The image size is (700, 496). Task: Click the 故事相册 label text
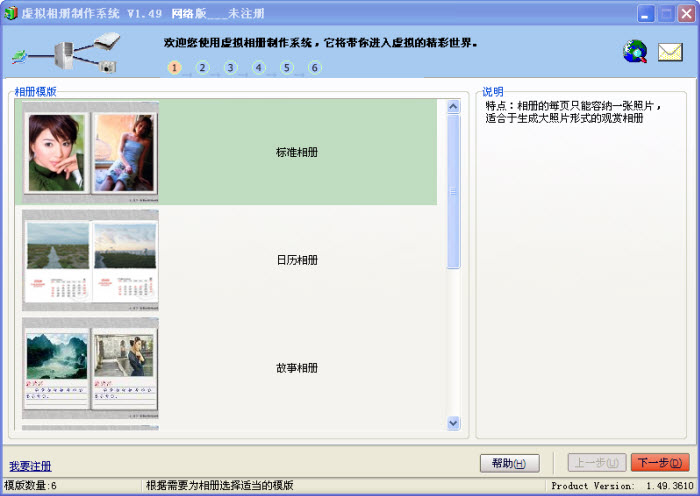click(297, 368)
